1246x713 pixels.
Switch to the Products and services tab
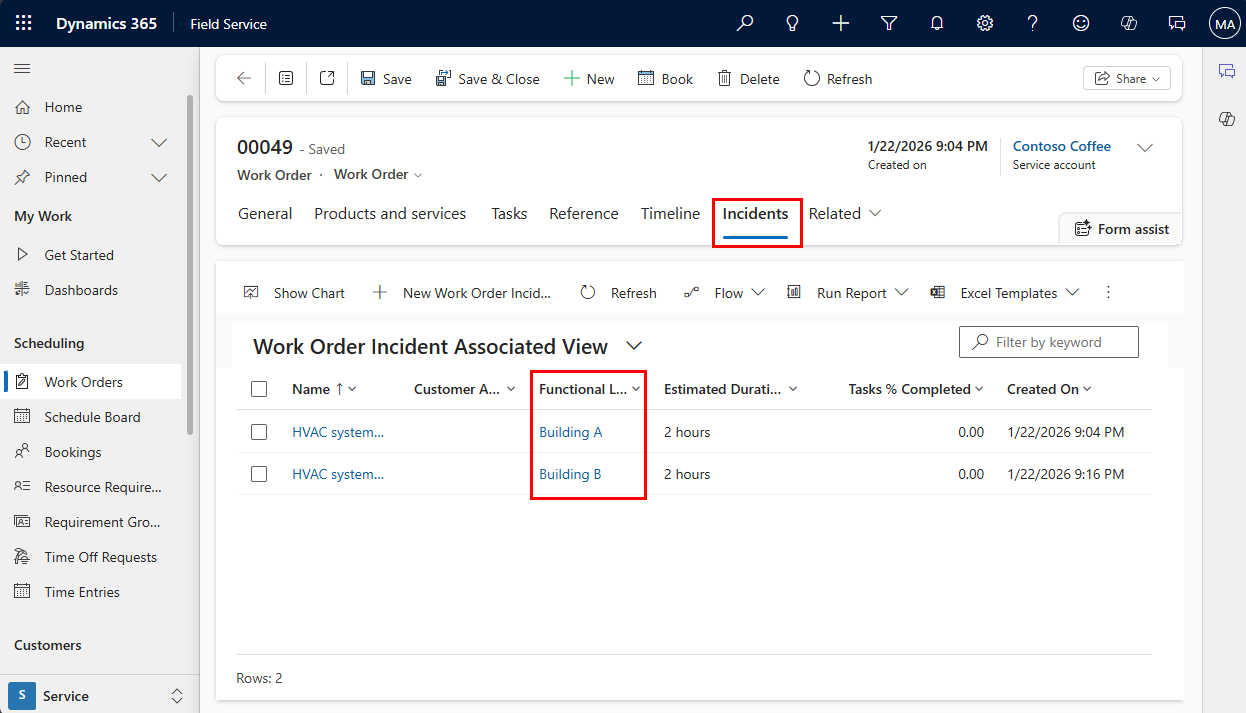390,213
